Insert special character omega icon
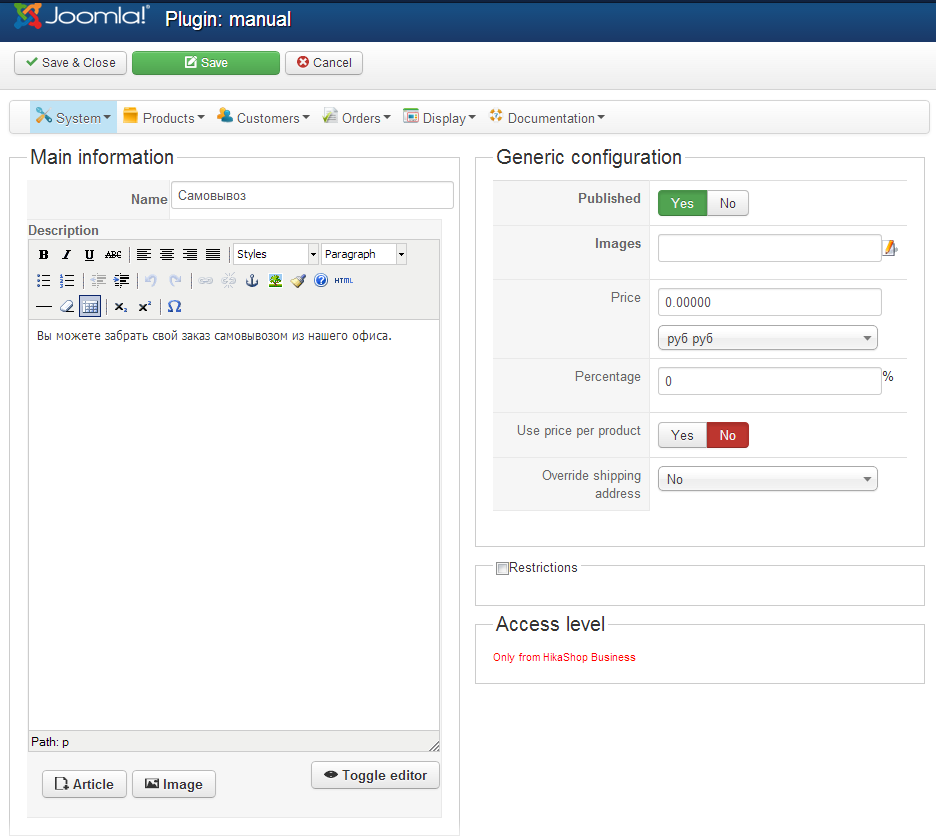Image resolution: width=936 pixels, height=838 pixels. coord(174,307)
